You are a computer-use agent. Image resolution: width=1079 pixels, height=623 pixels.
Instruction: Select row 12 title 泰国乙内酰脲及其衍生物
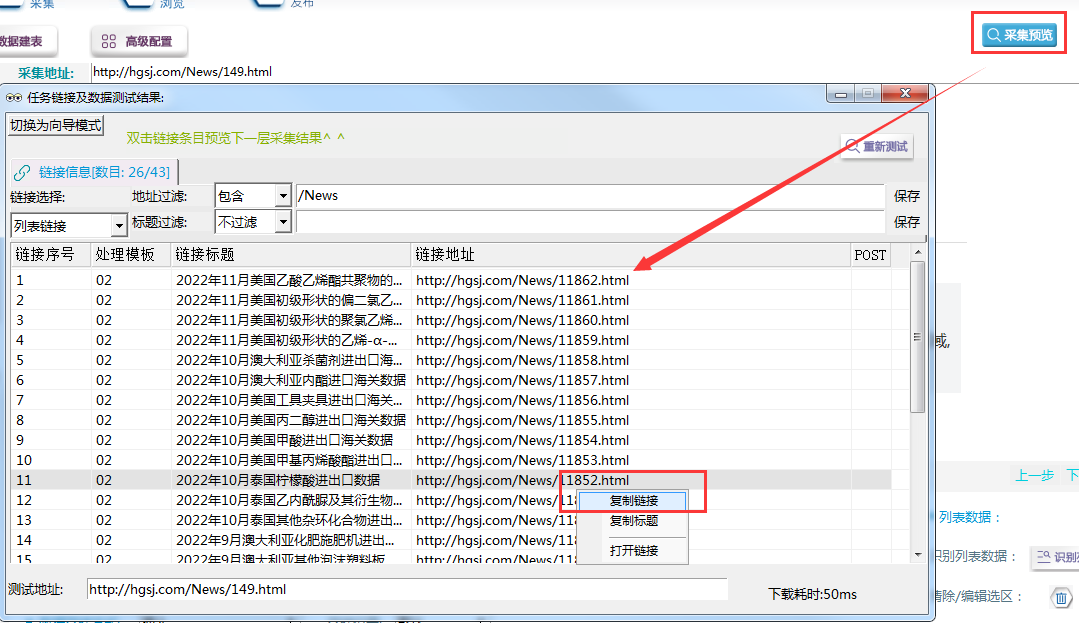click(x=289, y=500)
